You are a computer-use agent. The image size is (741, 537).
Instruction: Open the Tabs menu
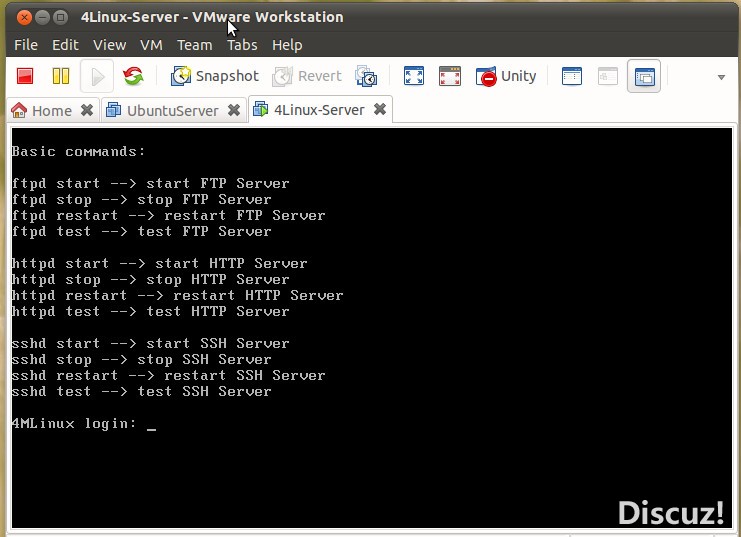[242, 45]
